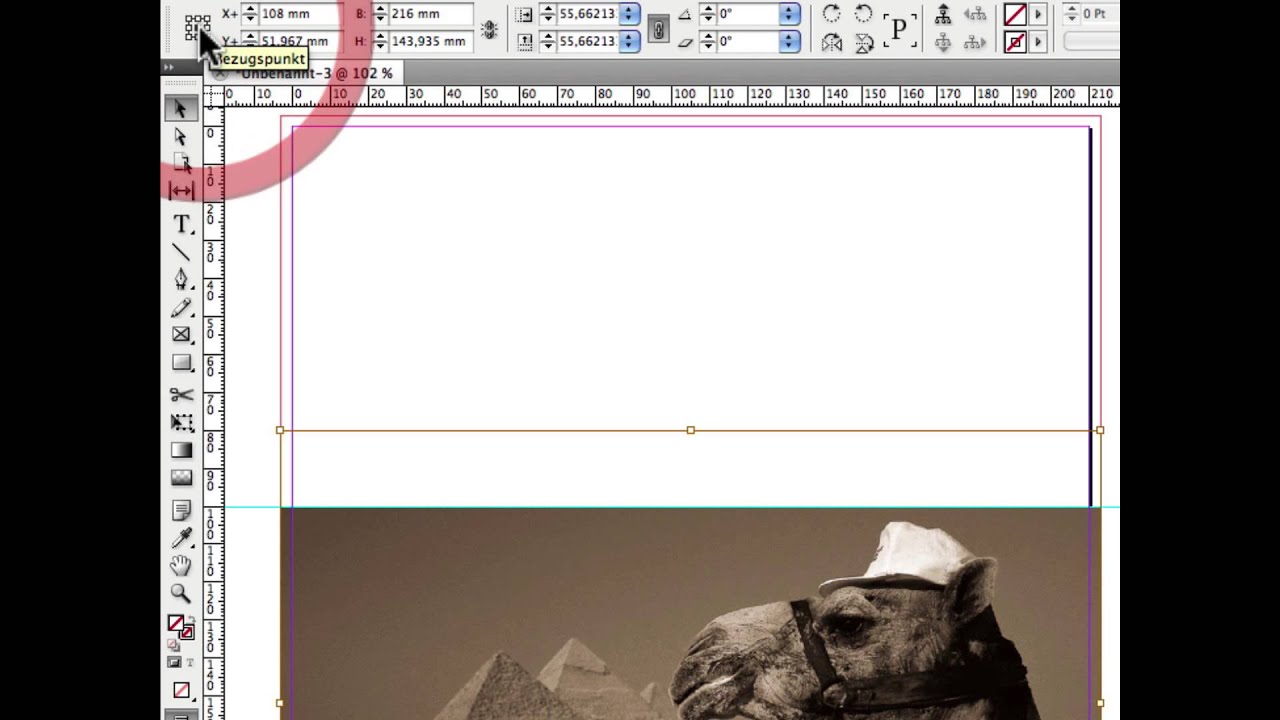Image resolution: width=1280 pixels, height=720 pixels.
Task: Click the stroke color swatch in control panel
Action: [1015, 42]
